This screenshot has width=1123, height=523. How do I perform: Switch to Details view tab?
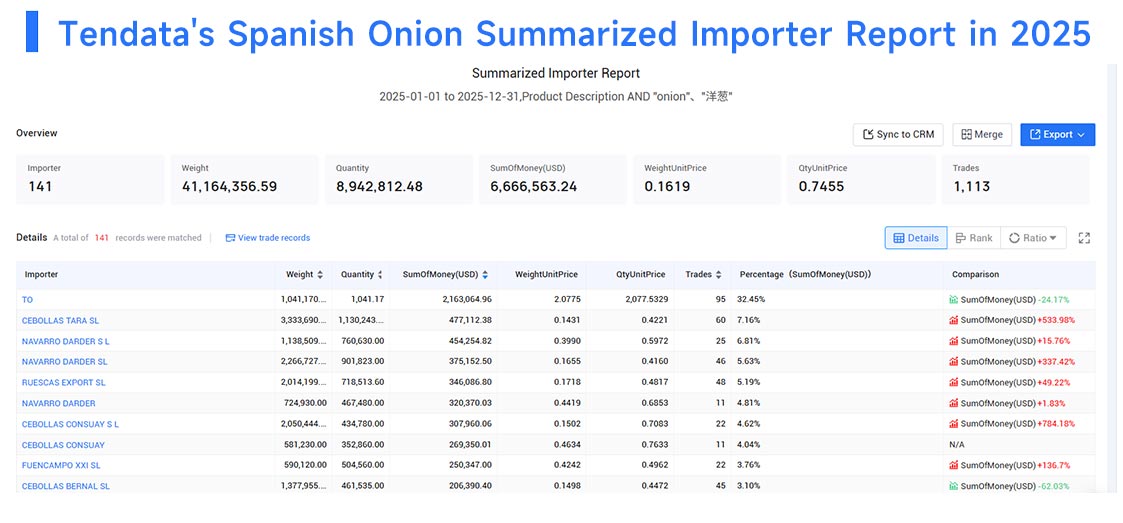[916, 238]
